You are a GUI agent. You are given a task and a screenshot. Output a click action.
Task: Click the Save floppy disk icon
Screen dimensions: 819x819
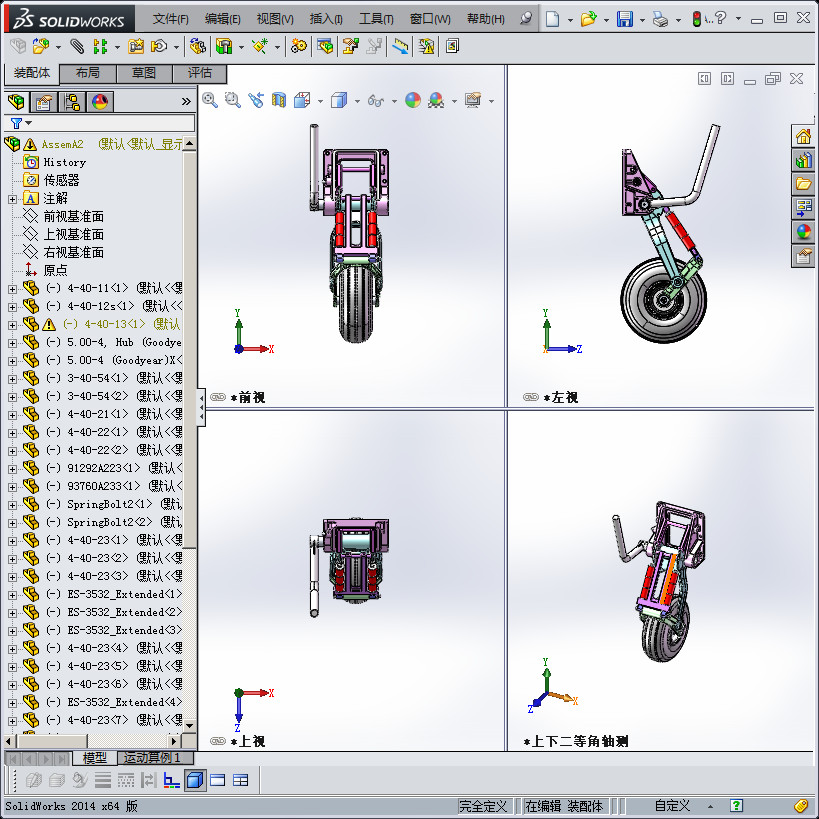coord(625,19)
